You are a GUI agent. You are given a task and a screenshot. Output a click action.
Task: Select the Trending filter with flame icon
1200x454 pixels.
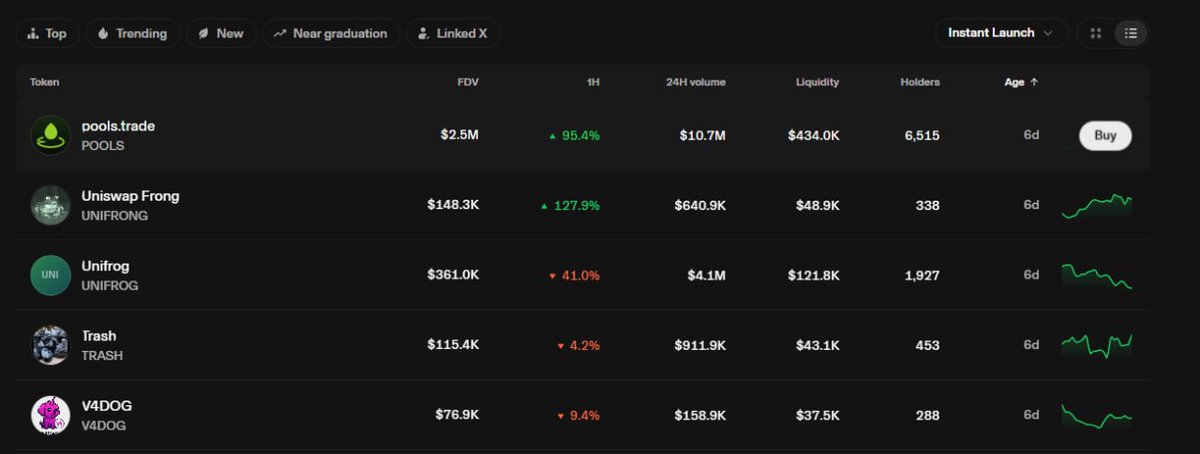tap(133, 33)
